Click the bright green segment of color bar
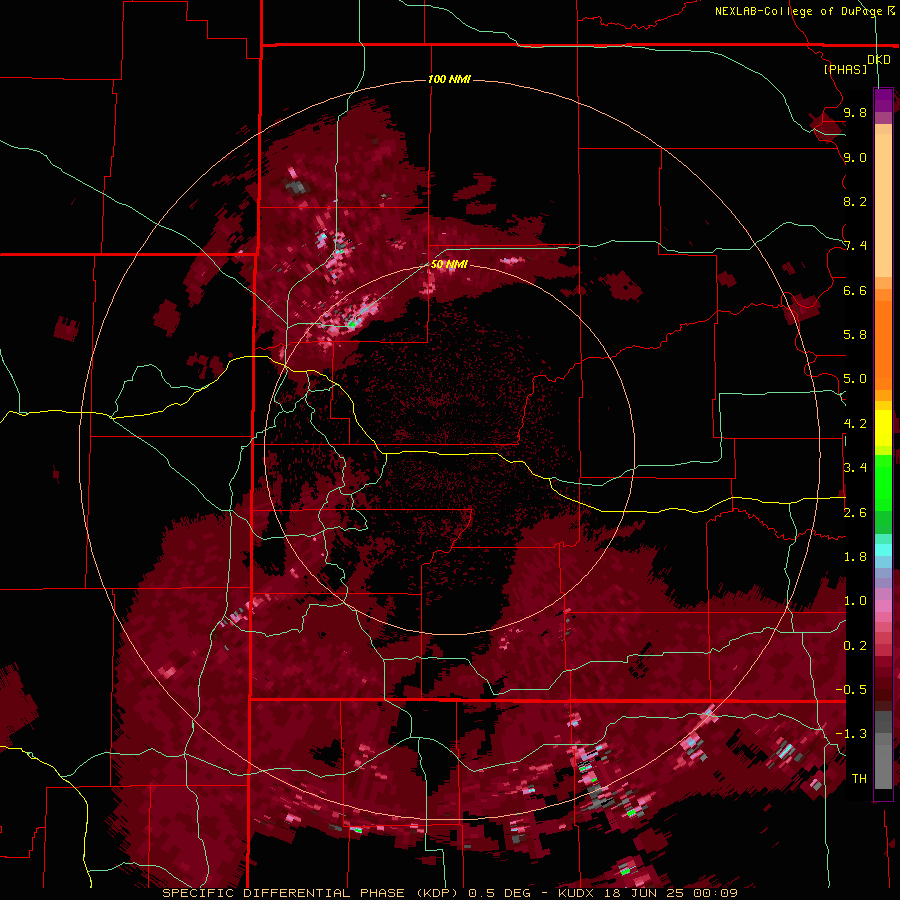 pos(883,482)
